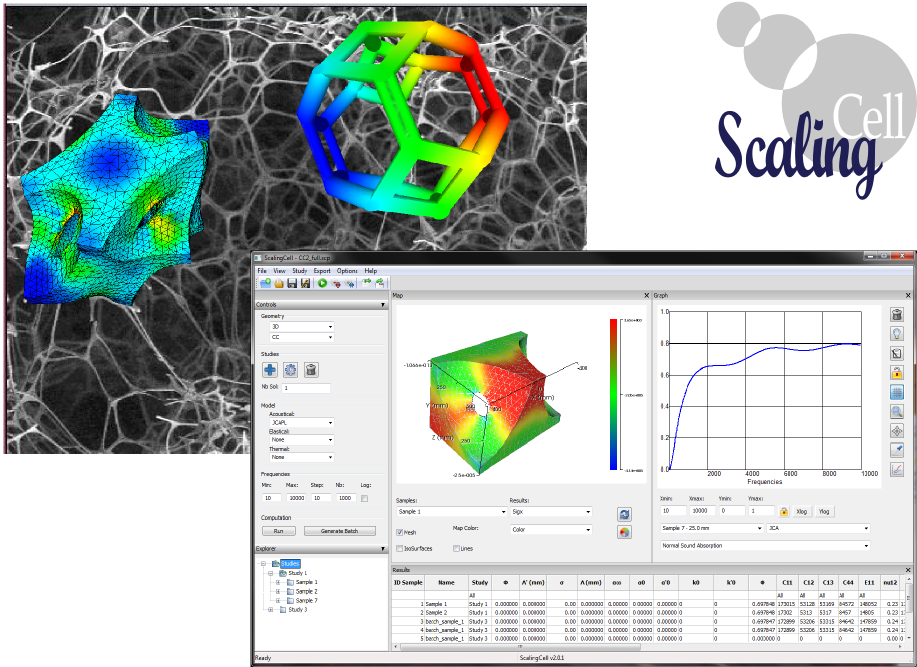Click the open project toolbar icon

click(279, 284)
